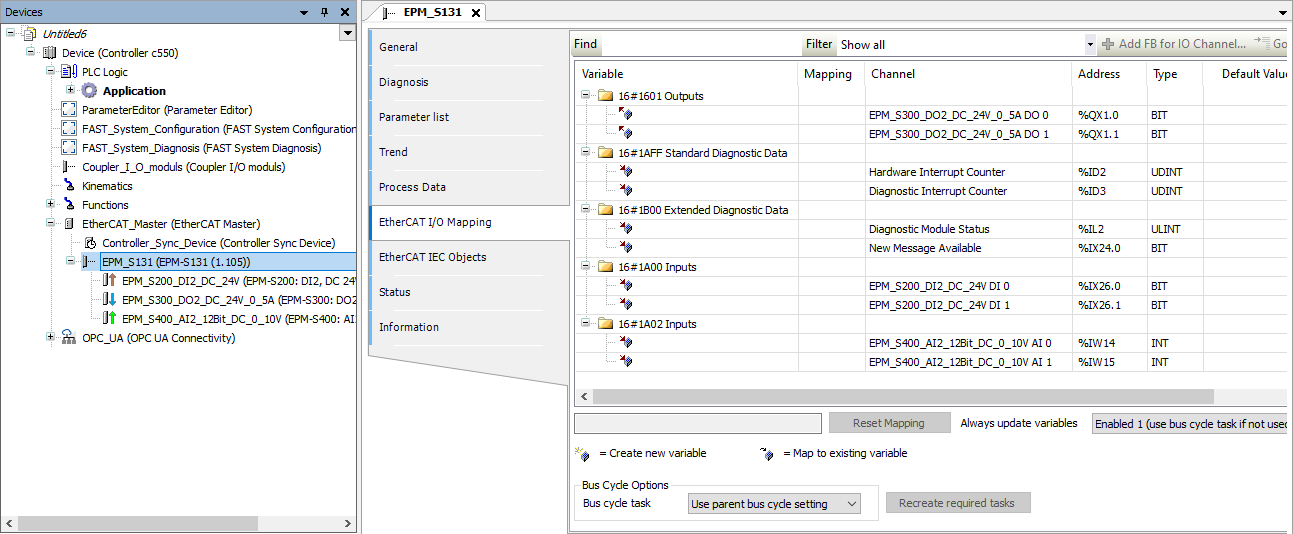1293x534 pixels.
Task: Pin the Devices panel
Action: (x=324, y=12)
